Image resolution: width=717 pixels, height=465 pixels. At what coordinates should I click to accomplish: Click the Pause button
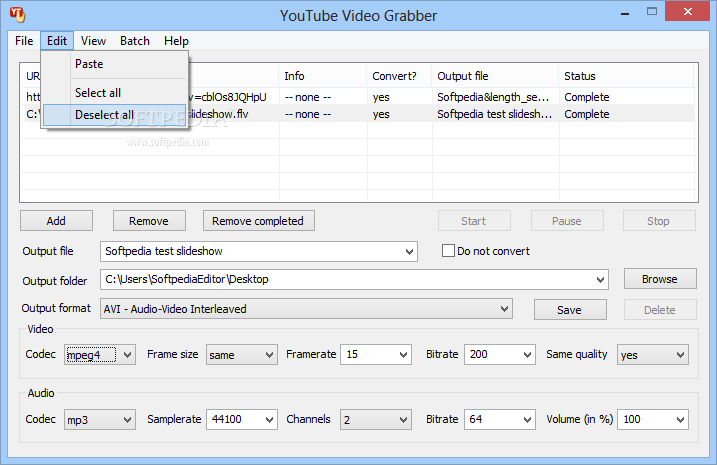[567, 221]
